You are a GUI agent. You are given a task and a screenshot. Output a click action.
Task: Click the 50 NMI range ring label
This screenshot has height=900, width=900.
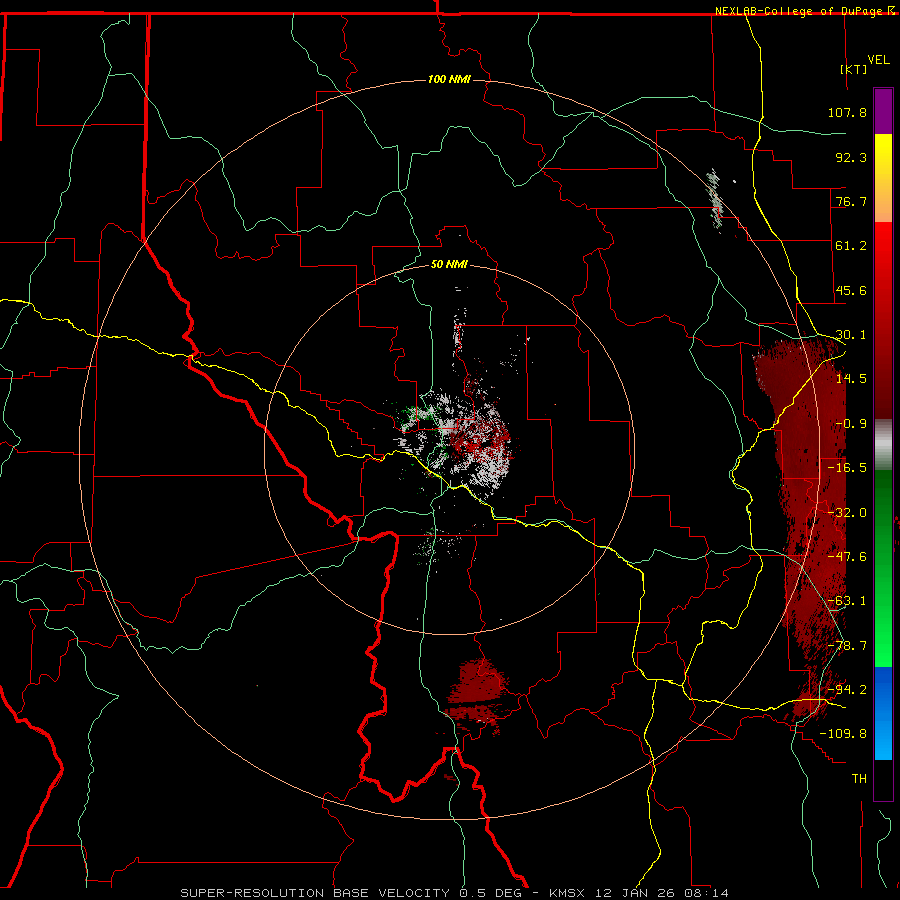coord(449,265)
